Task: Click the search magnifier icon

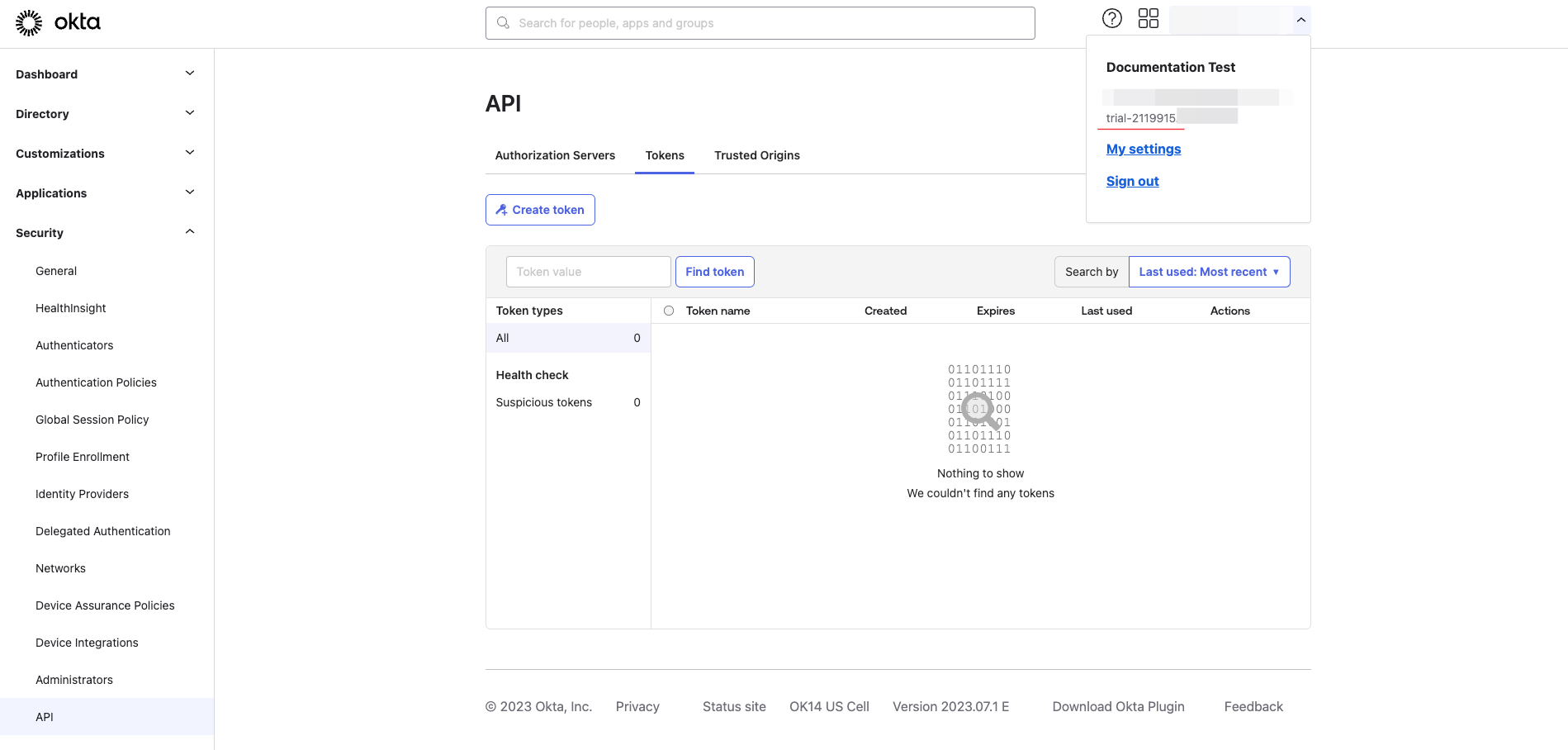Action: (x=503, y=23)
